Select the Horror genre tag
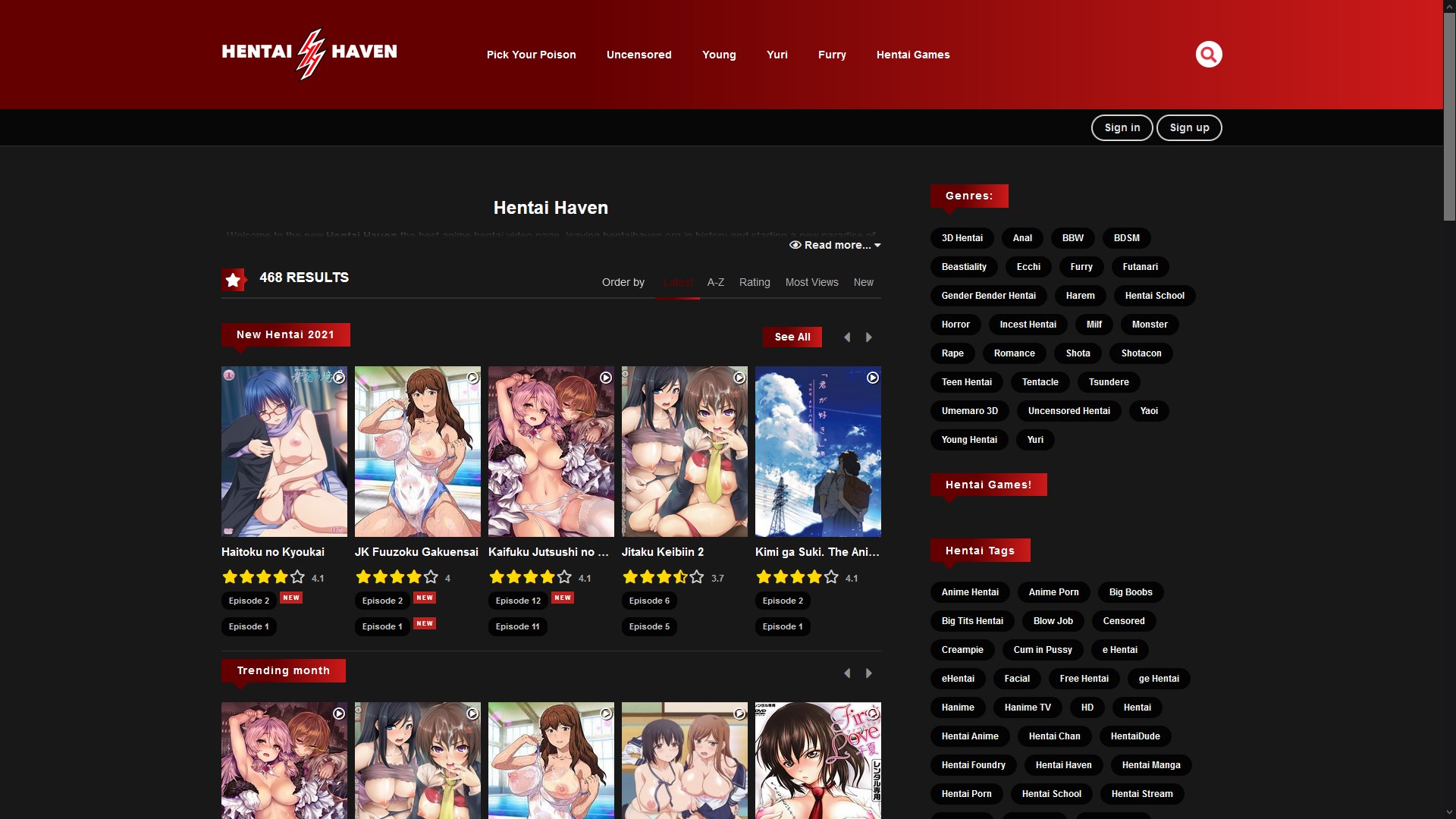Screen dimensions: 1456x819 click(955, 325)
